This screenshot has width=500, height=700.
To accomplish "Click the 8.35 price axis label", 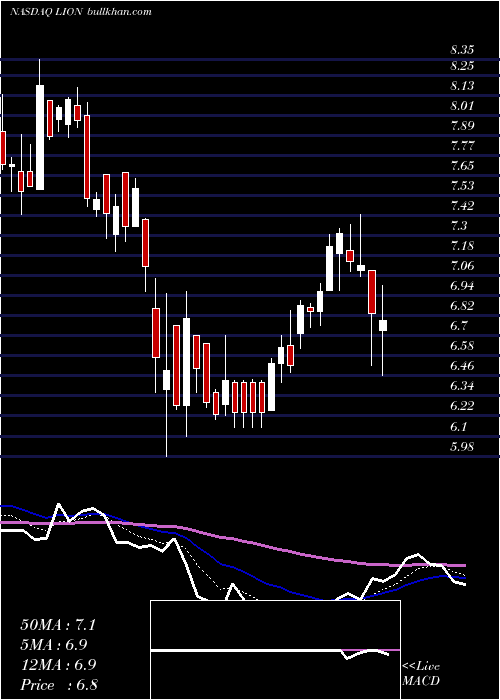I will 462,50.
